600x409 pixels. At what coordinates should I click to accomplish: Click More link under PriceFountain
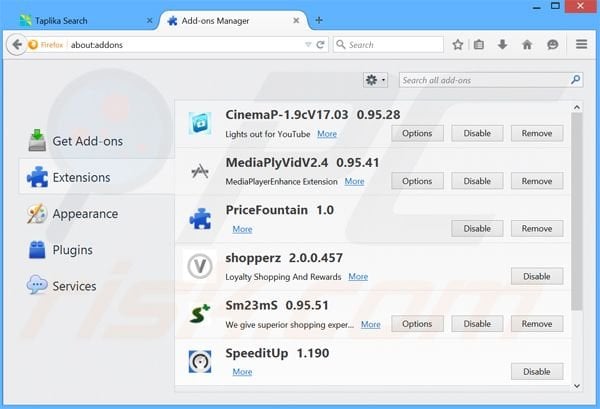pyautogui.click(x=242, y=229)
